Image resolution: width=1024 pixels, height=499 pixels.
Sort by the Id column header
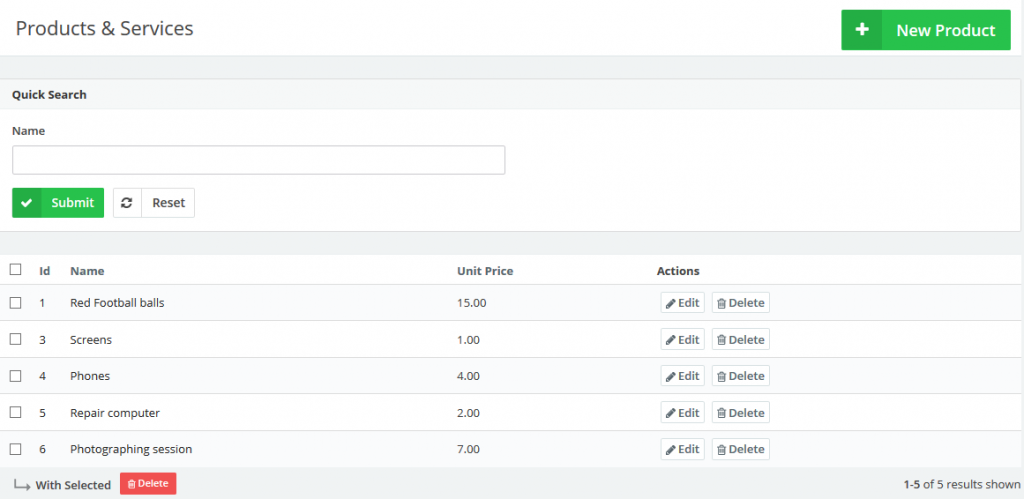tap(45, 271)
